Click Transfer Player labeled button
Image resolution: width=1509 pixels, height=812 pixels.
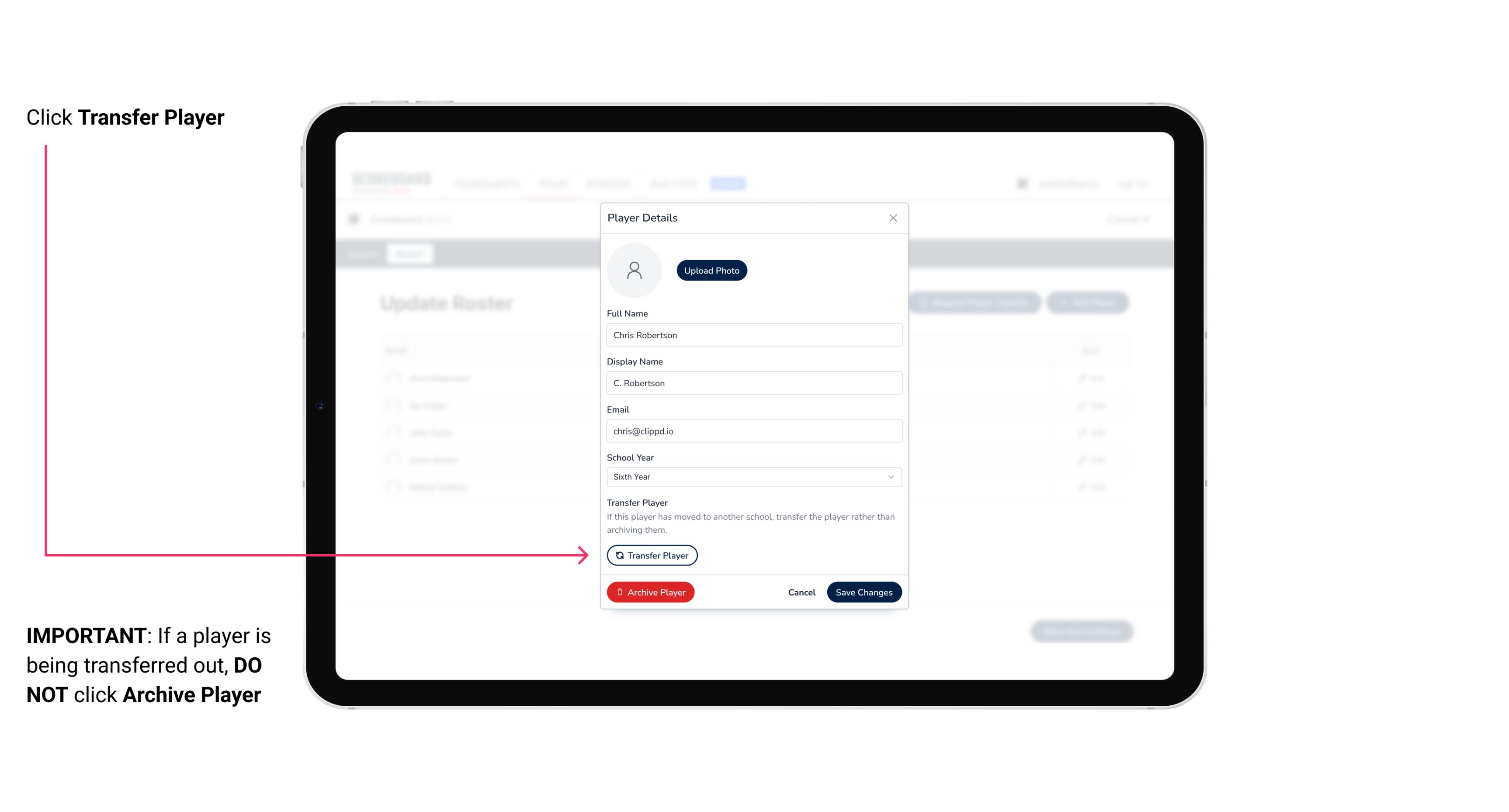[x=651, y=555]
